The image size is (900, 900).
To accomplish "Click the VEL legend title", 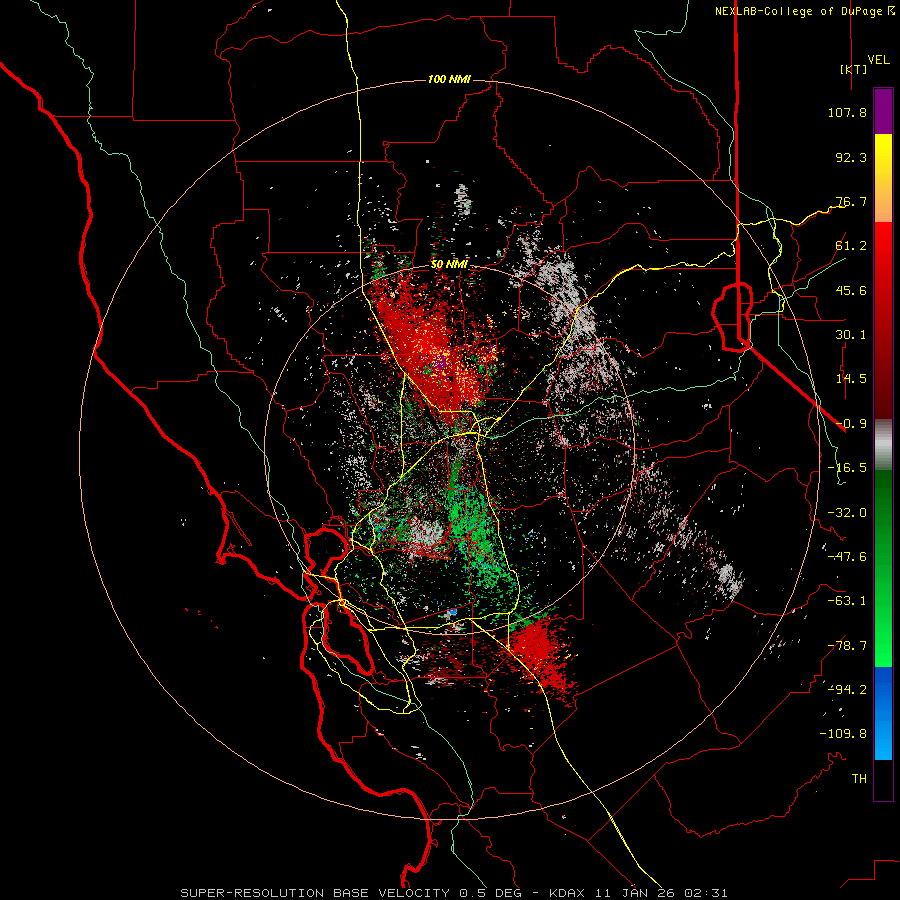I will pyautogui.click(x=878, y=59).
